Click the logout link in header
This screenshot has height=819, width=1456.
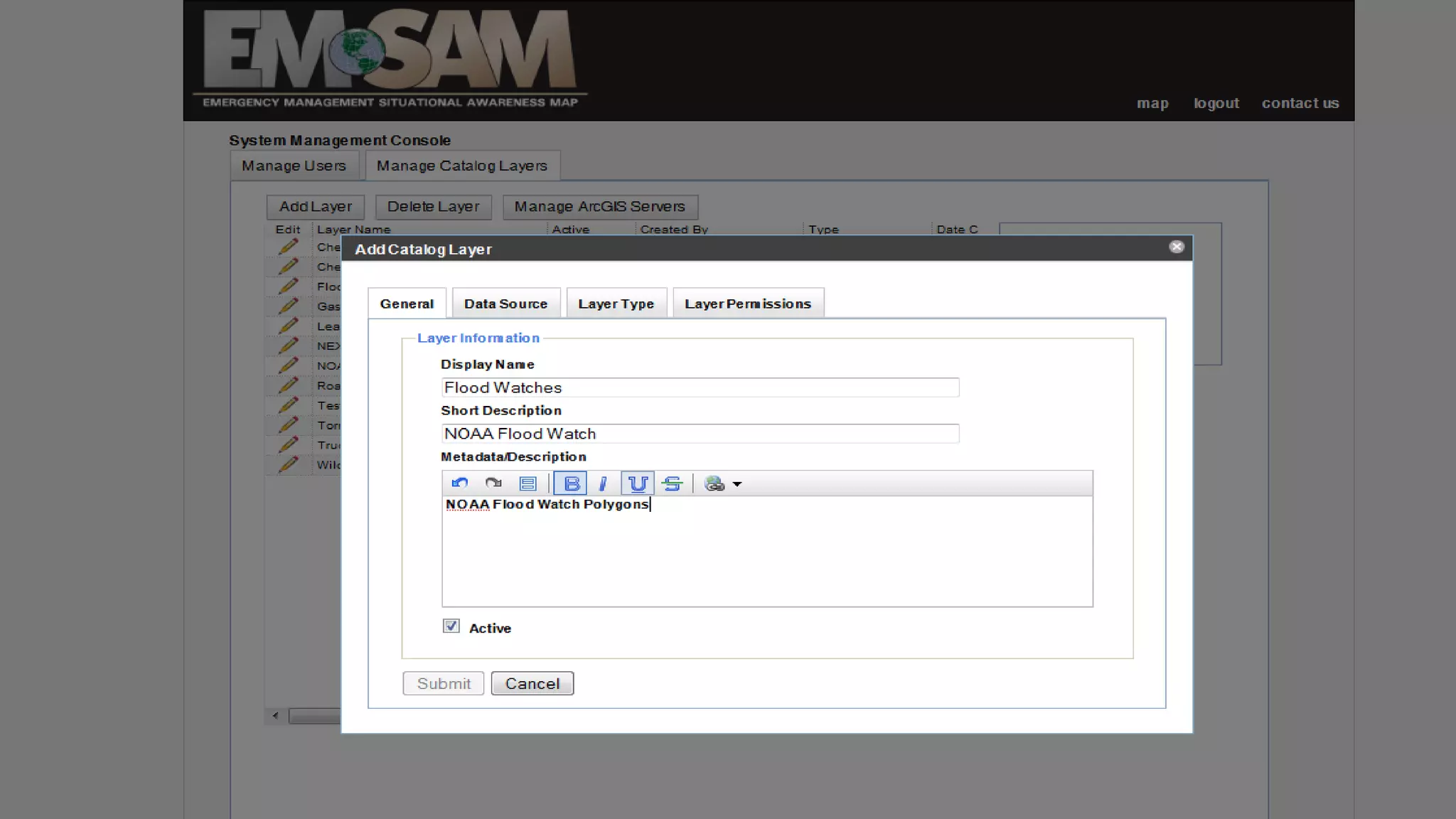coord(1216,103)
